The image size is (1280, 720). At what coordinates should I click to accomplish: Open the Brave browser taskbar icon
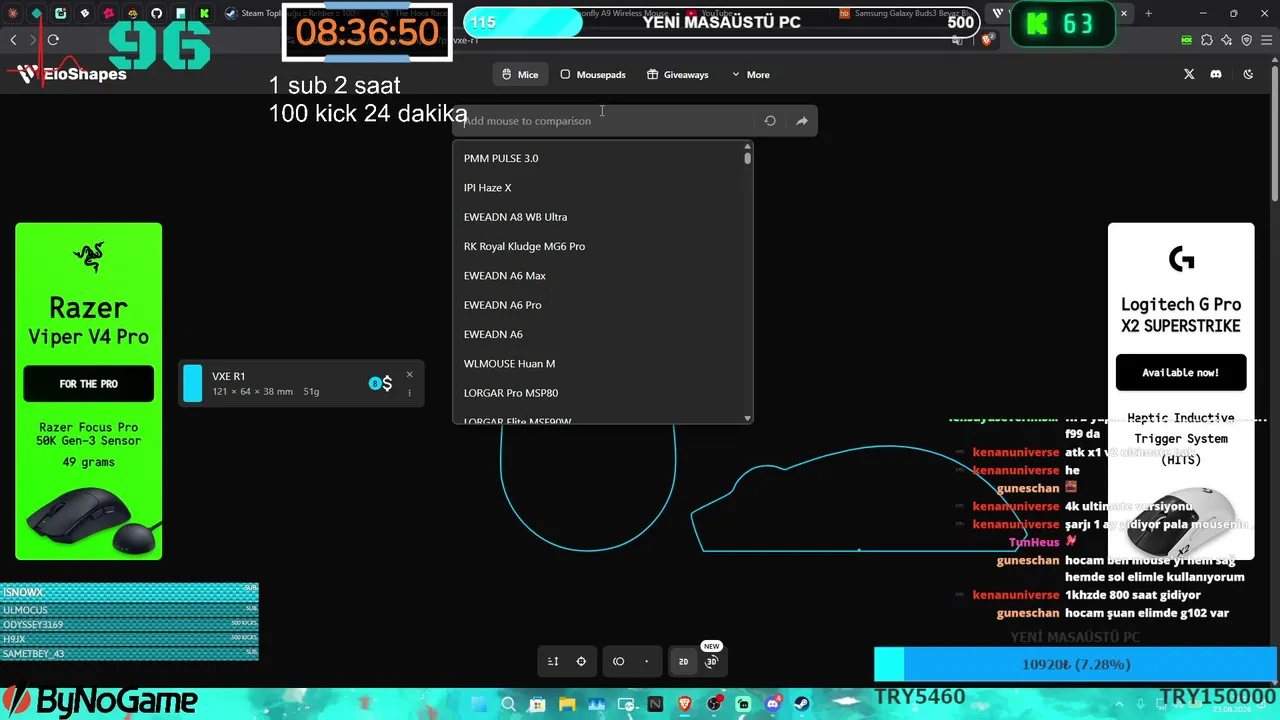point(684,704)
